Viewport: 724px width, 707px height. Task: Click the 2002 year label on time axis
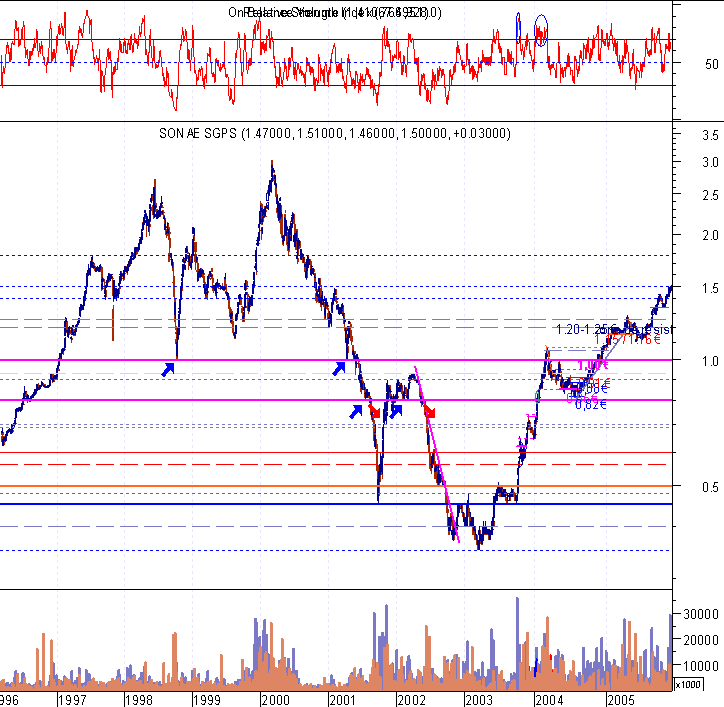[x=411, y=700]
